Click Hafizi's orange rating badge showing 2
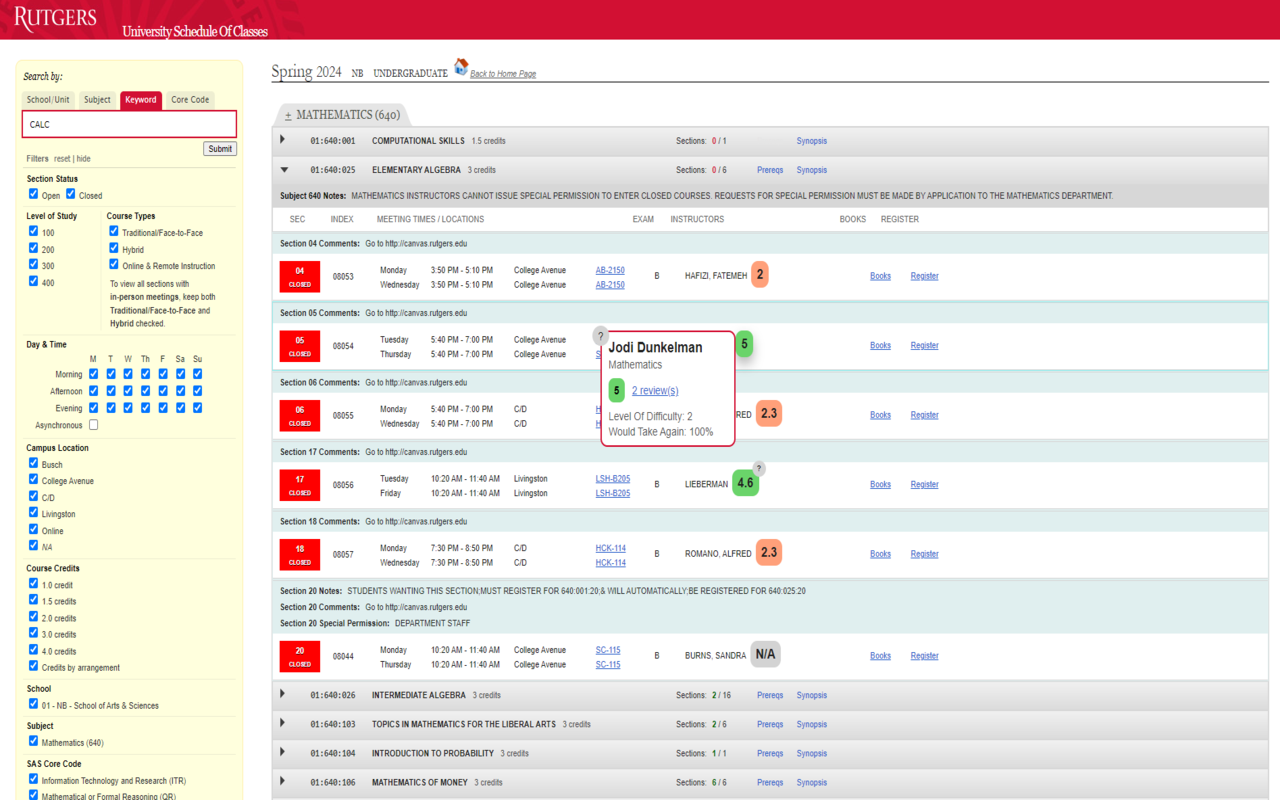 click(x=760, y=275)
